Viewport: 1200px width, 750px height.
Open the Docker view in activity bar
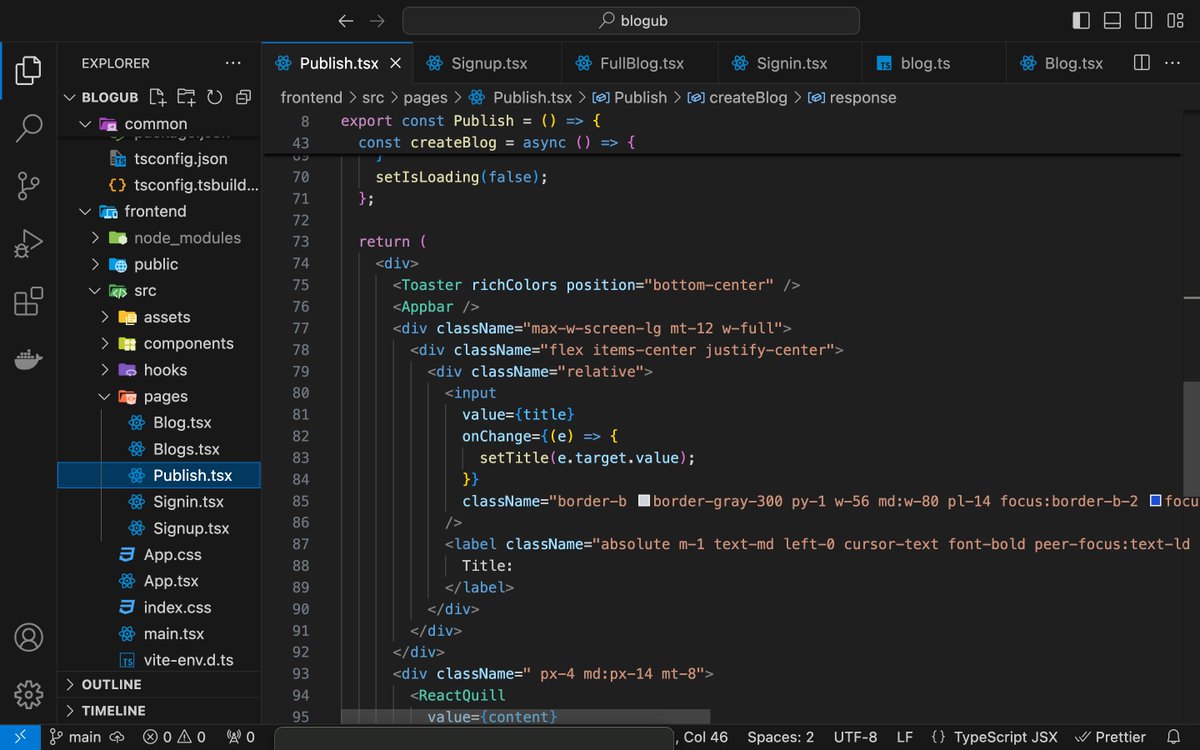29,359
